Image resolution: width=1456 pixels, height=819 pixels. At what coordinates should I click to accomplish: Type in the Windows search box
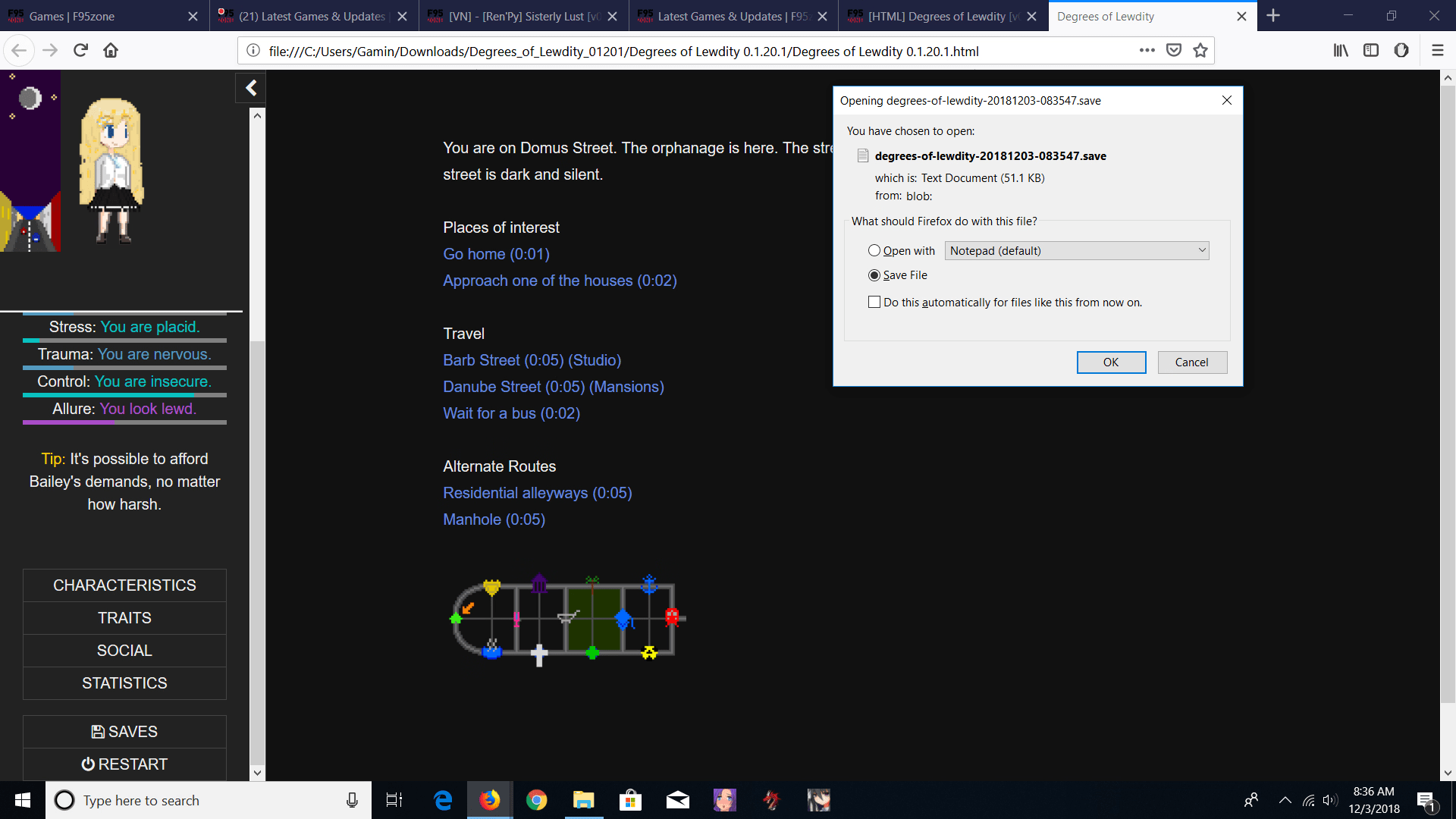click(209, 800)
